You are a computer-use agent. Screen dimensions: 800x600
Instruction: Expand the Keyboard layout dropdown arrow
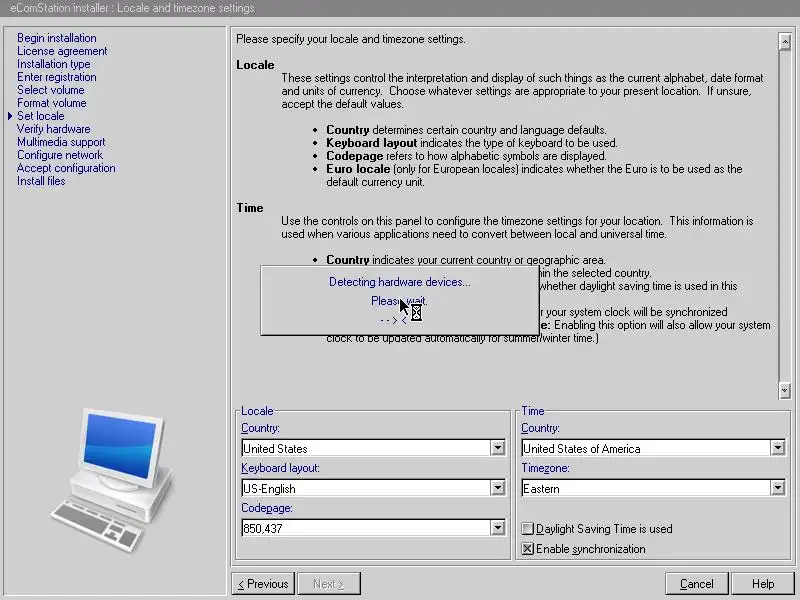pyautogui.click(x=497, y=488)
